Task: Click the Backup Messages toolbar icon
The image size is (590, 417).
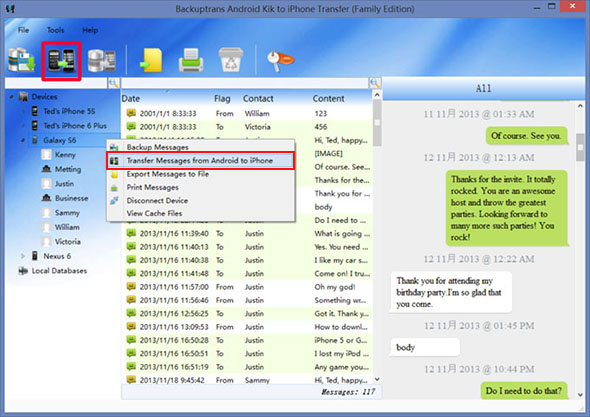Action: click(21, 60)
